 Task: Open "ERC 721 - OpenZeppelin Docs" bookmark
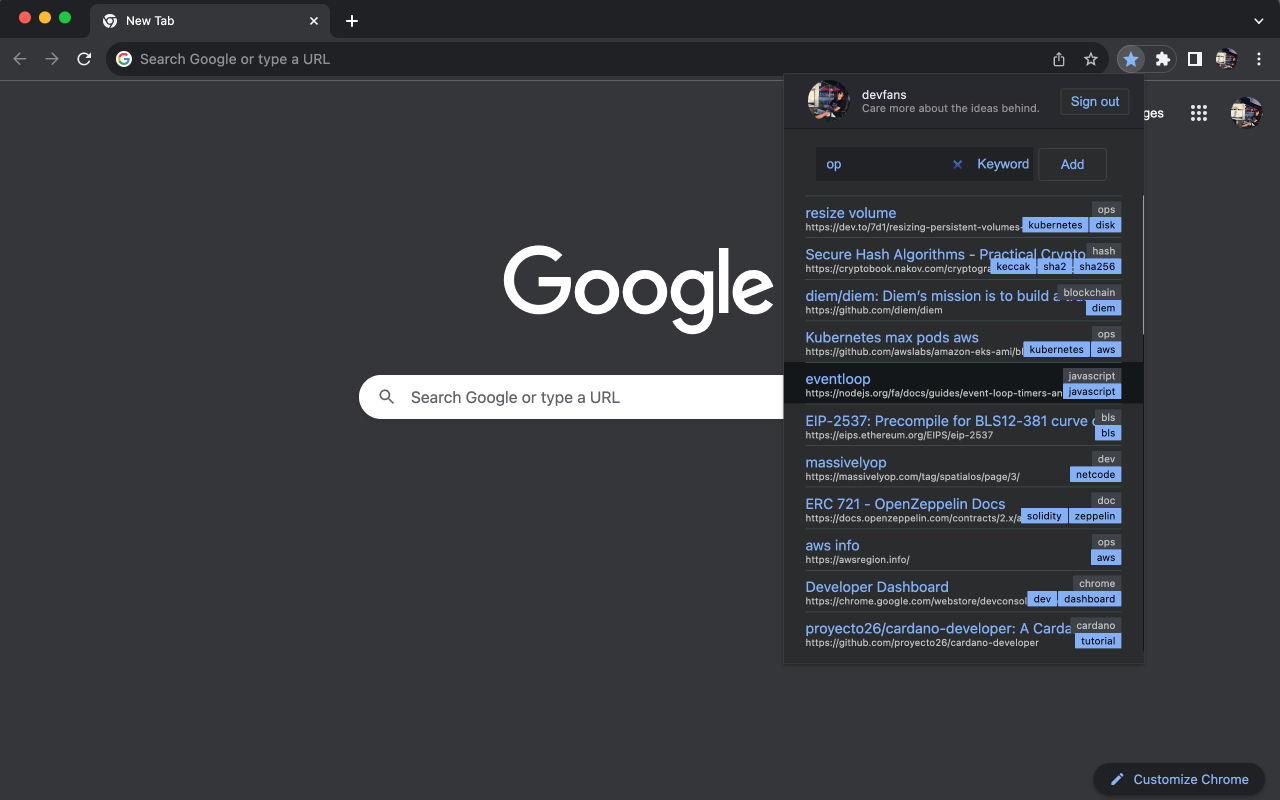(905, 504)
